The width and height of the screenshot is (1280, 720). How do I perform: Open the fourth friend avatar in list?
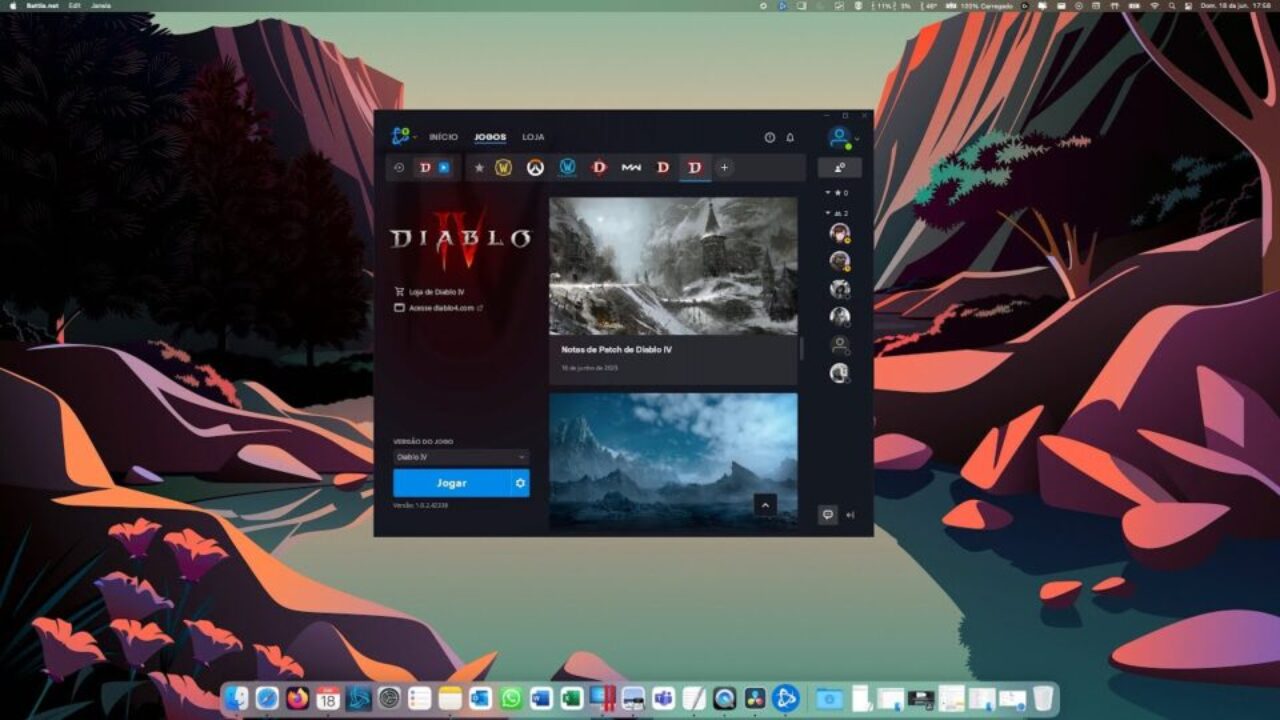click(x=840, y=317)
